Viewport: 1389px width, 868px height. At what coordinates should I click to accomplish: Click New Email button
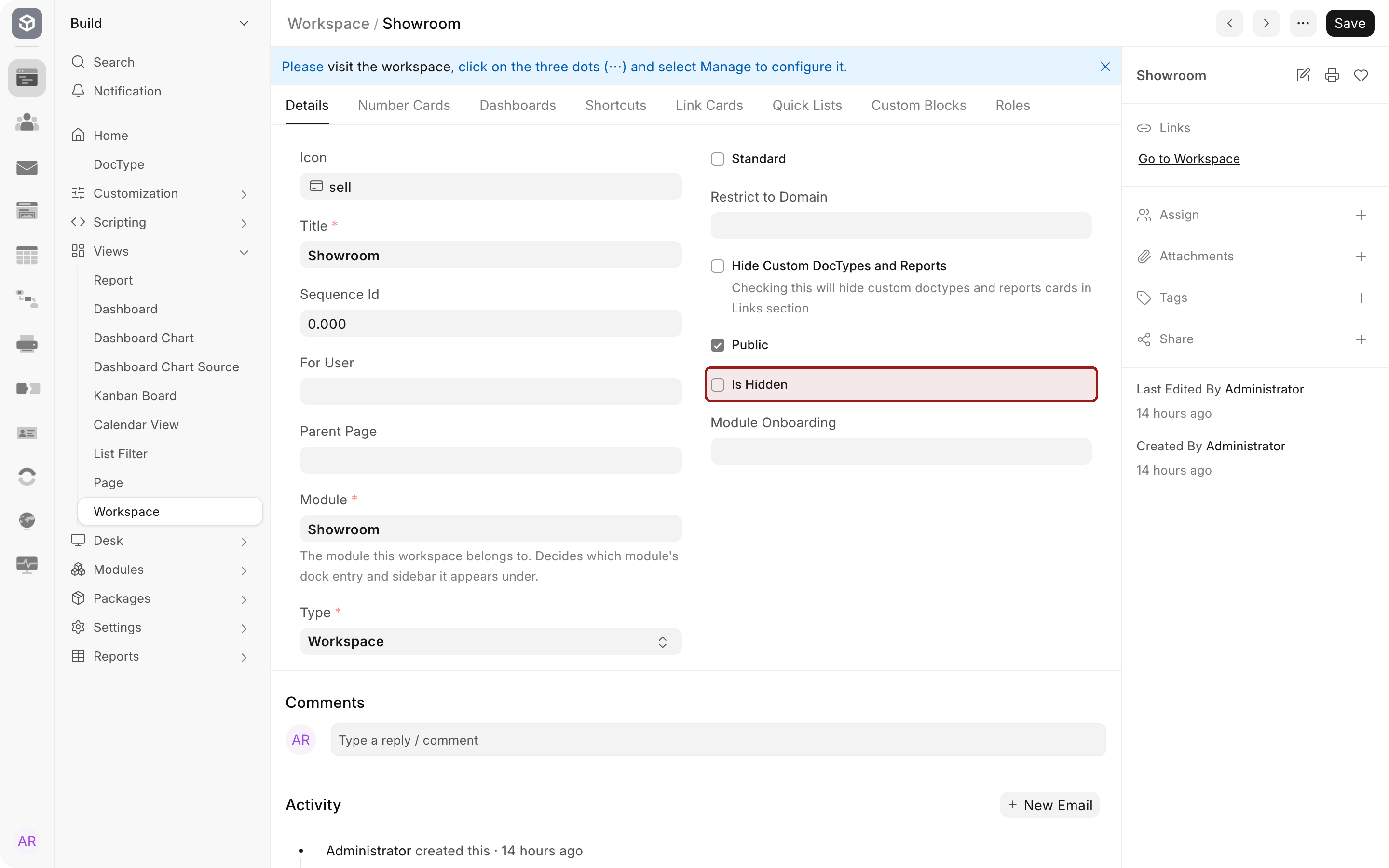coord(1050,805)
